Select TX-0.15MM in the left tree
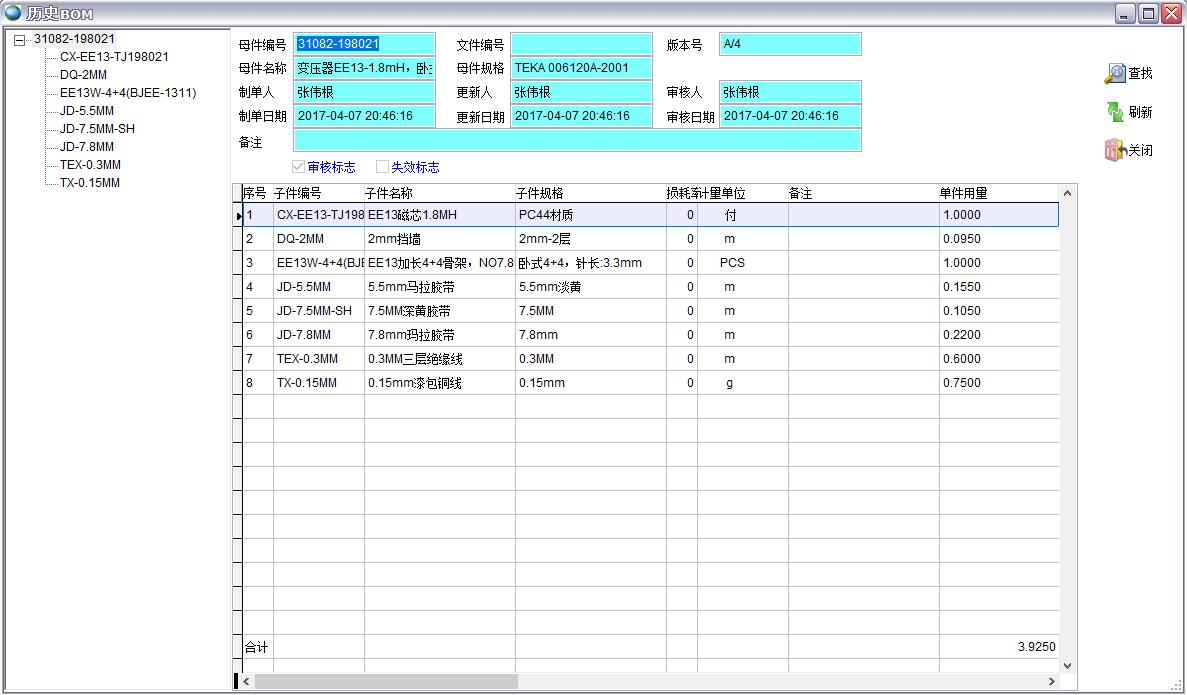The width and height of the screenshot is (1187, 695). tap(89, 183)
